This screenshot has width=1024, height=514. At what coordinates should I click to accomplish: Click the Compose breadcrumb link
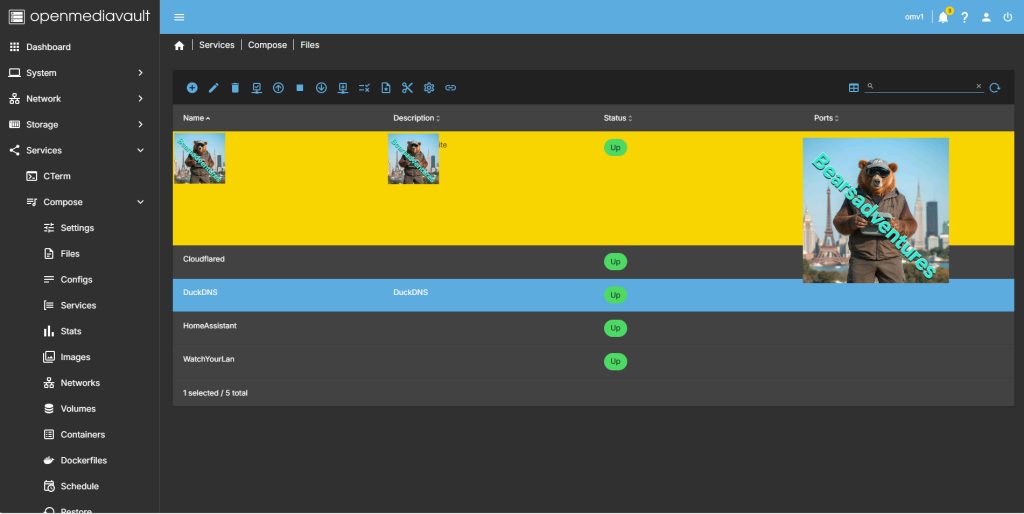click(267, 45)
